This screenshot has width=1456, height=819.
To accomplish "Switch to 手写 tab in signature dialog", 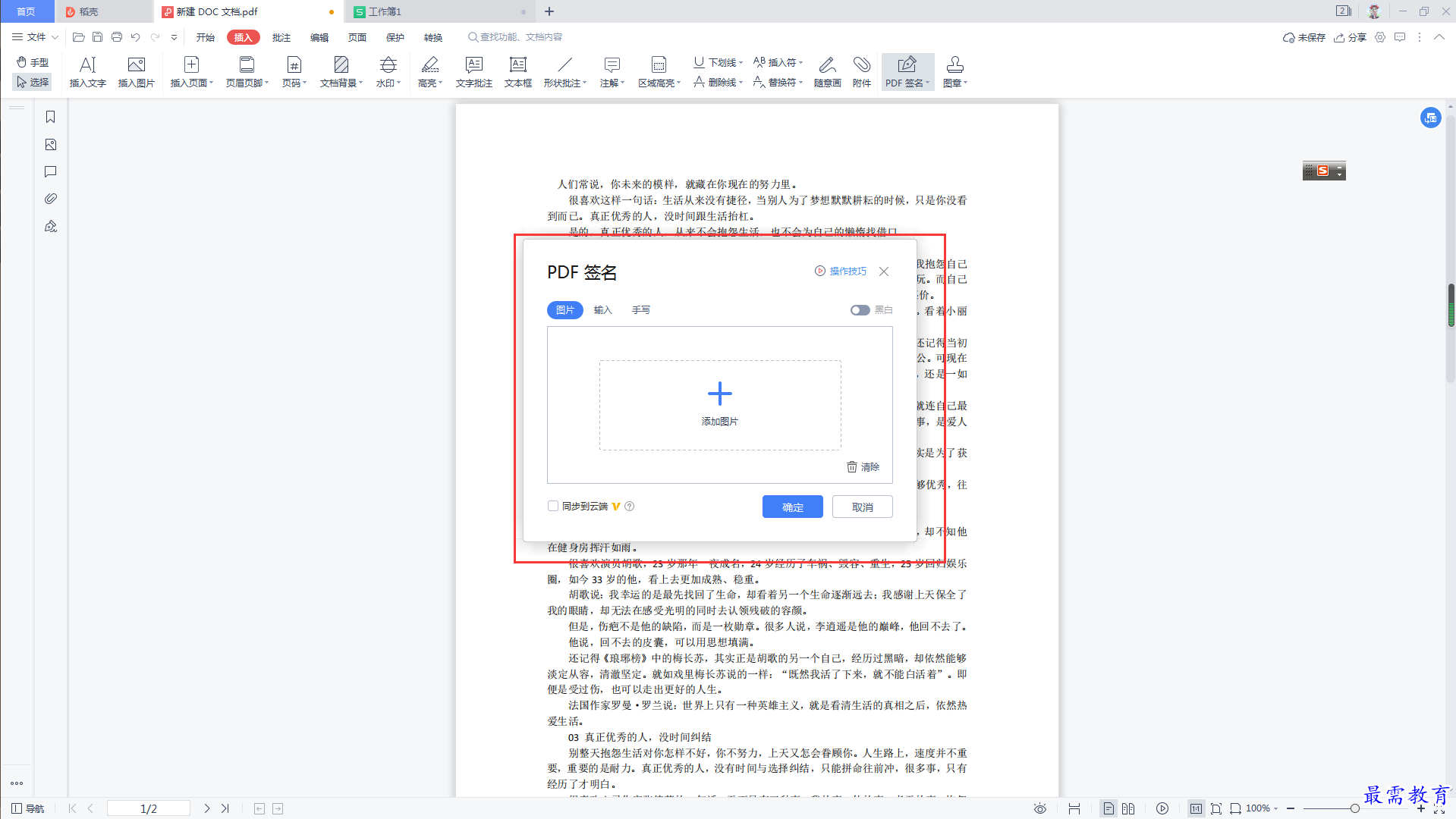I will click(x=641, y=310).
